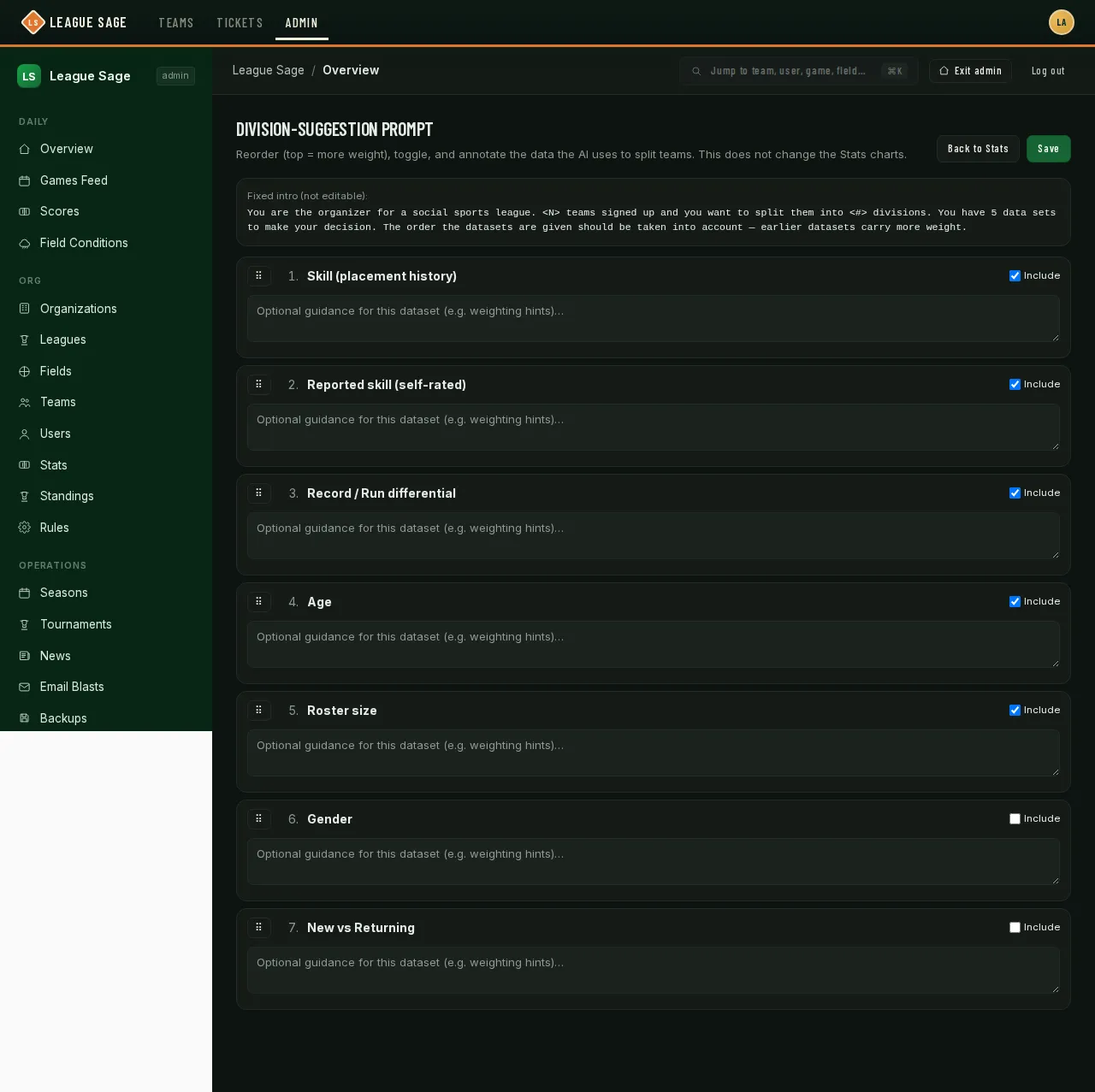This screenshot has height=1092, width=1095.
Task: Open the Tickets tab in top navigation
Action: pyautogui.click(x=240, y=23)
